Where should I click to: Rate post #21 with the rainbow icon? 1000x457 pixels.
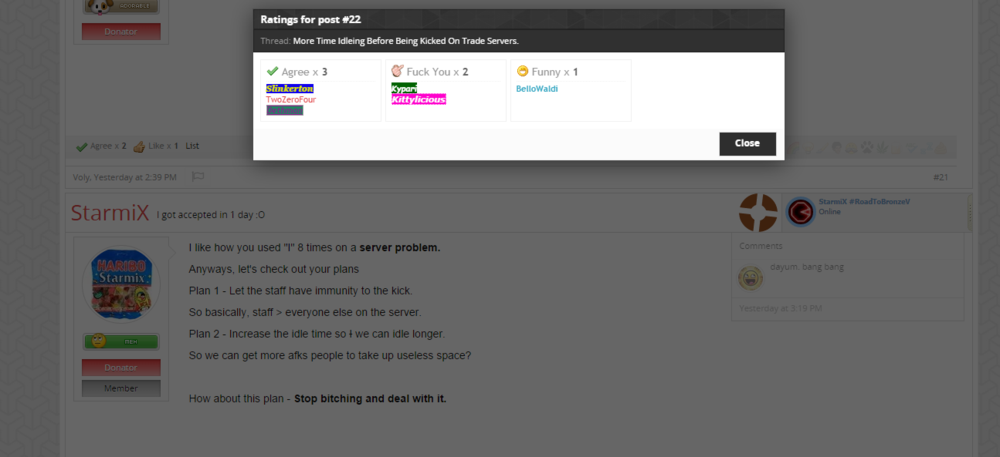[x=793, y=149]
